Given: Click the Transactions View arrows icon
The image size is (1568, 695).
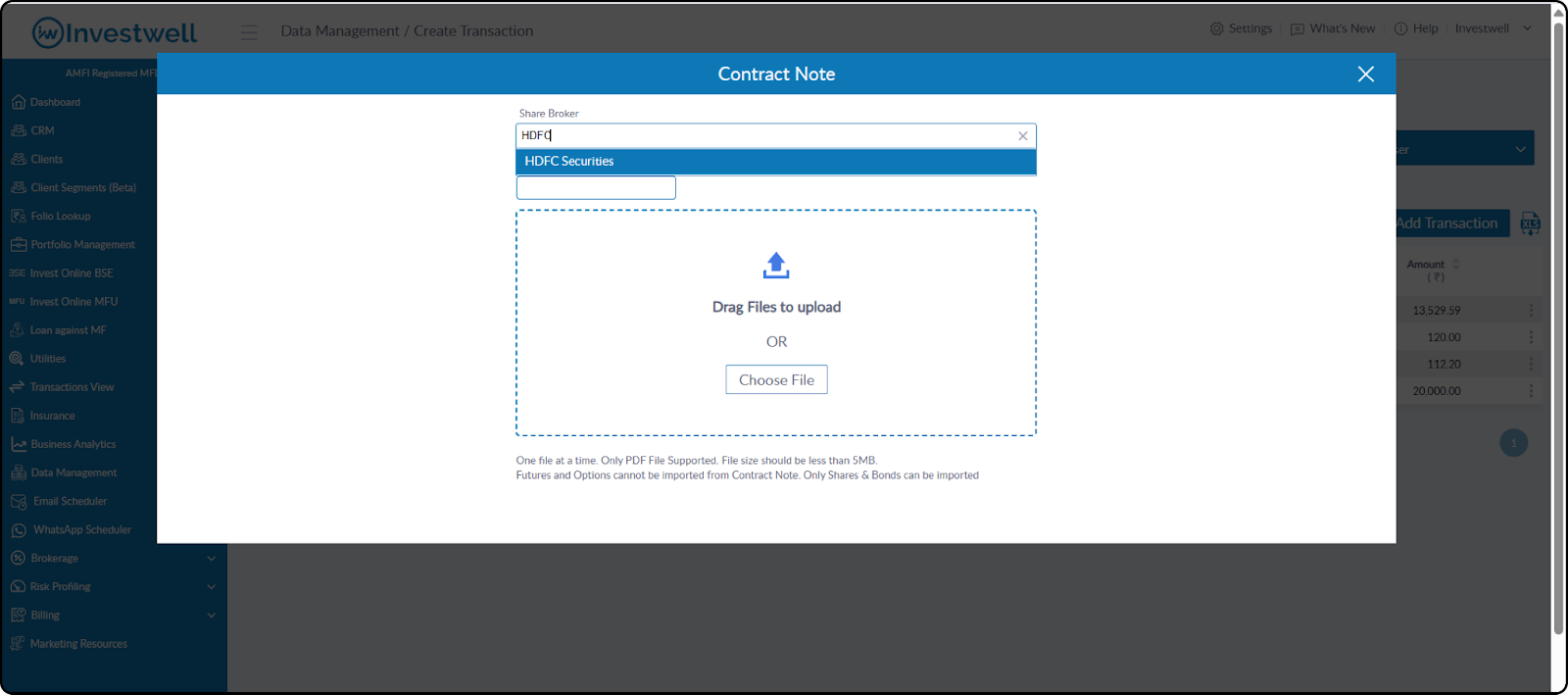Looking at the screenshot, I should click(17, 387).
